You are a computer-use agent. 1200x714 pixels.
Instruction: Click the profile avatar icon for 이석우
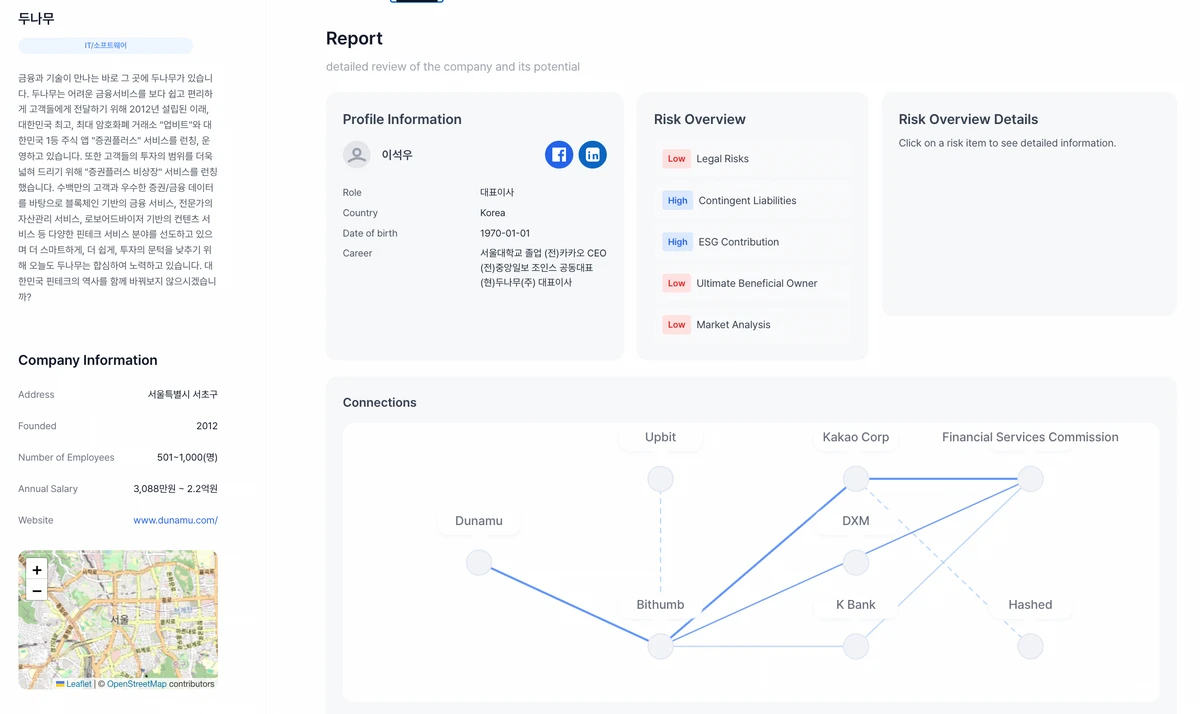tap(356, 155)
